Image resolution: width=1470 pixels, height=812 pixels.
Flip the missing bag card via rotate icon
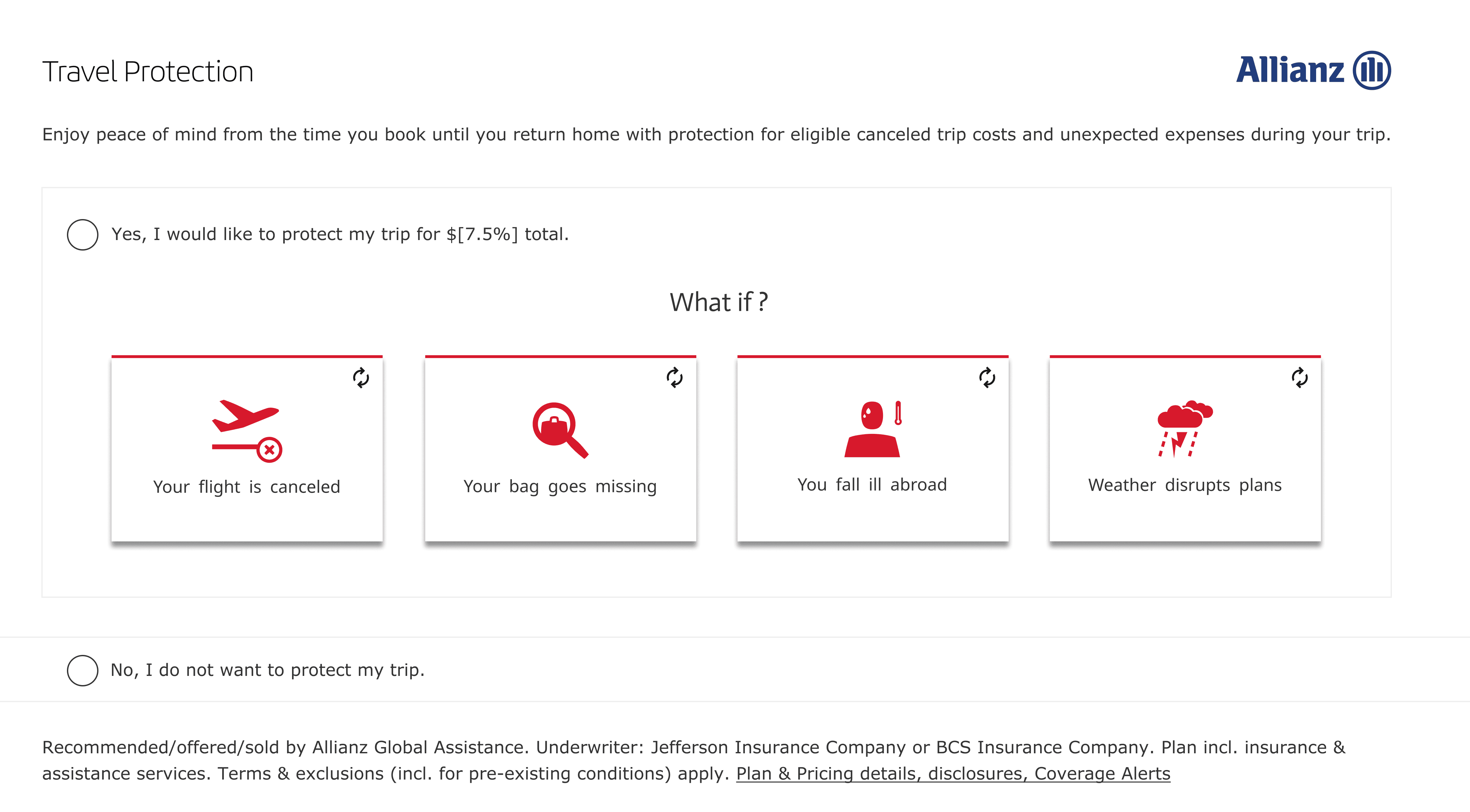point(674,377)
